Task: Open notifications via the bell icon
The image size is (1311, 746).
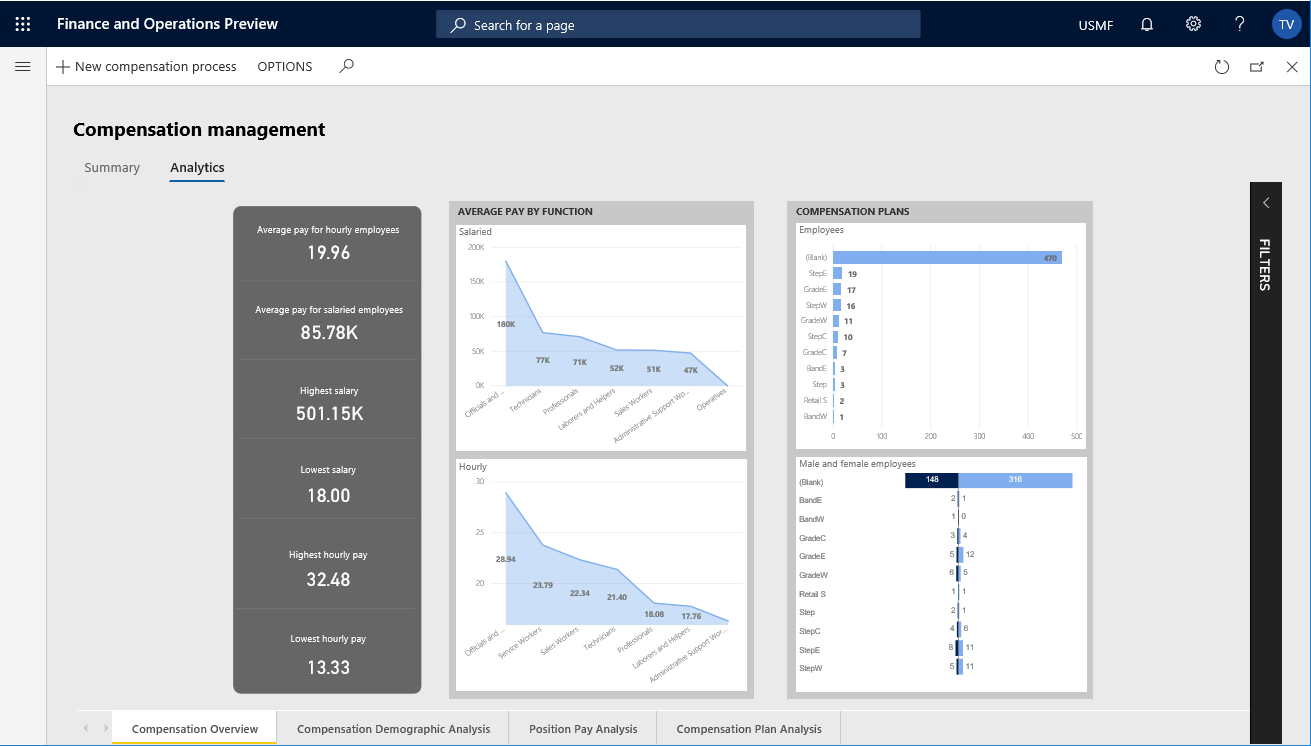Action: 1146,23
